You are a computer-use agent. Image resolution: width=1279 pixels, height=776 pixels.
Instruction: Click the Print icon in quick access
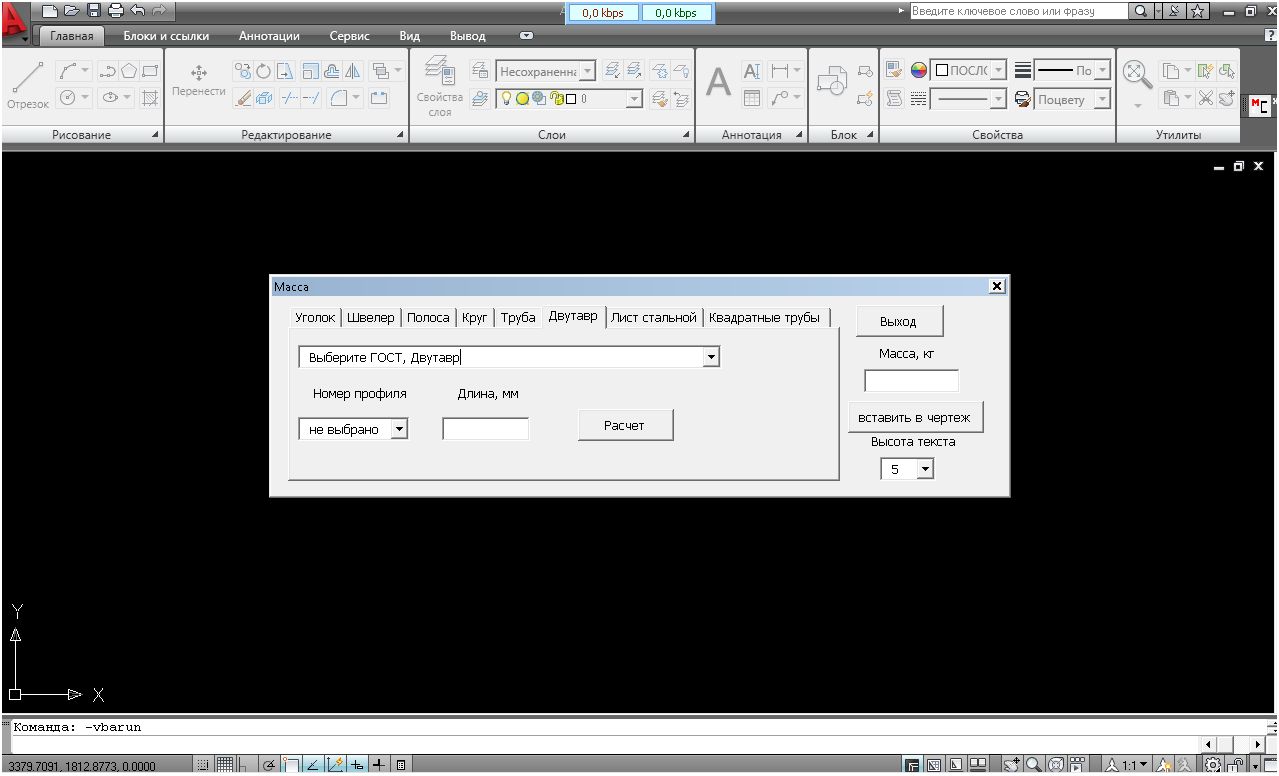[x=115, y=11]
